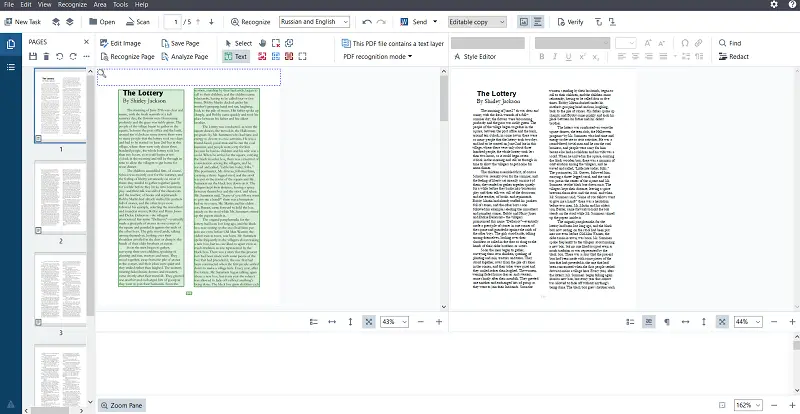The width and height of the screenshot is (800, 414).
Task: Open the Editable copy layout dropdown
Action: 477,22
